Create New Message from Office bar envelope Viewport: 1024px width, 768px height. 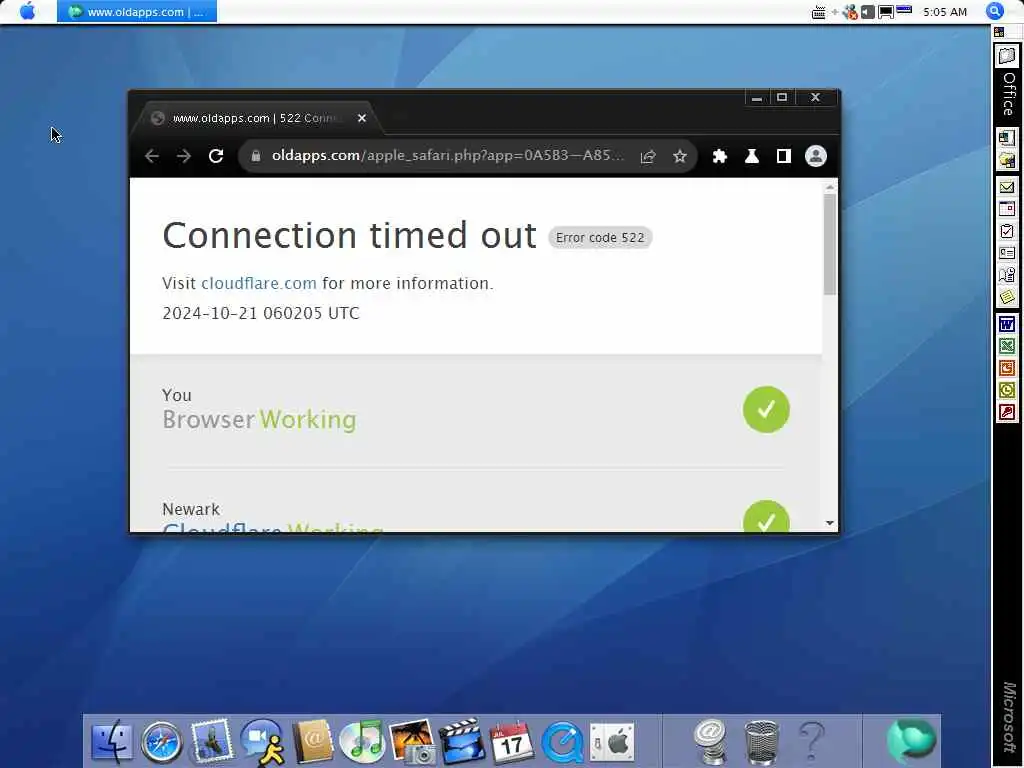[1006, 187]
